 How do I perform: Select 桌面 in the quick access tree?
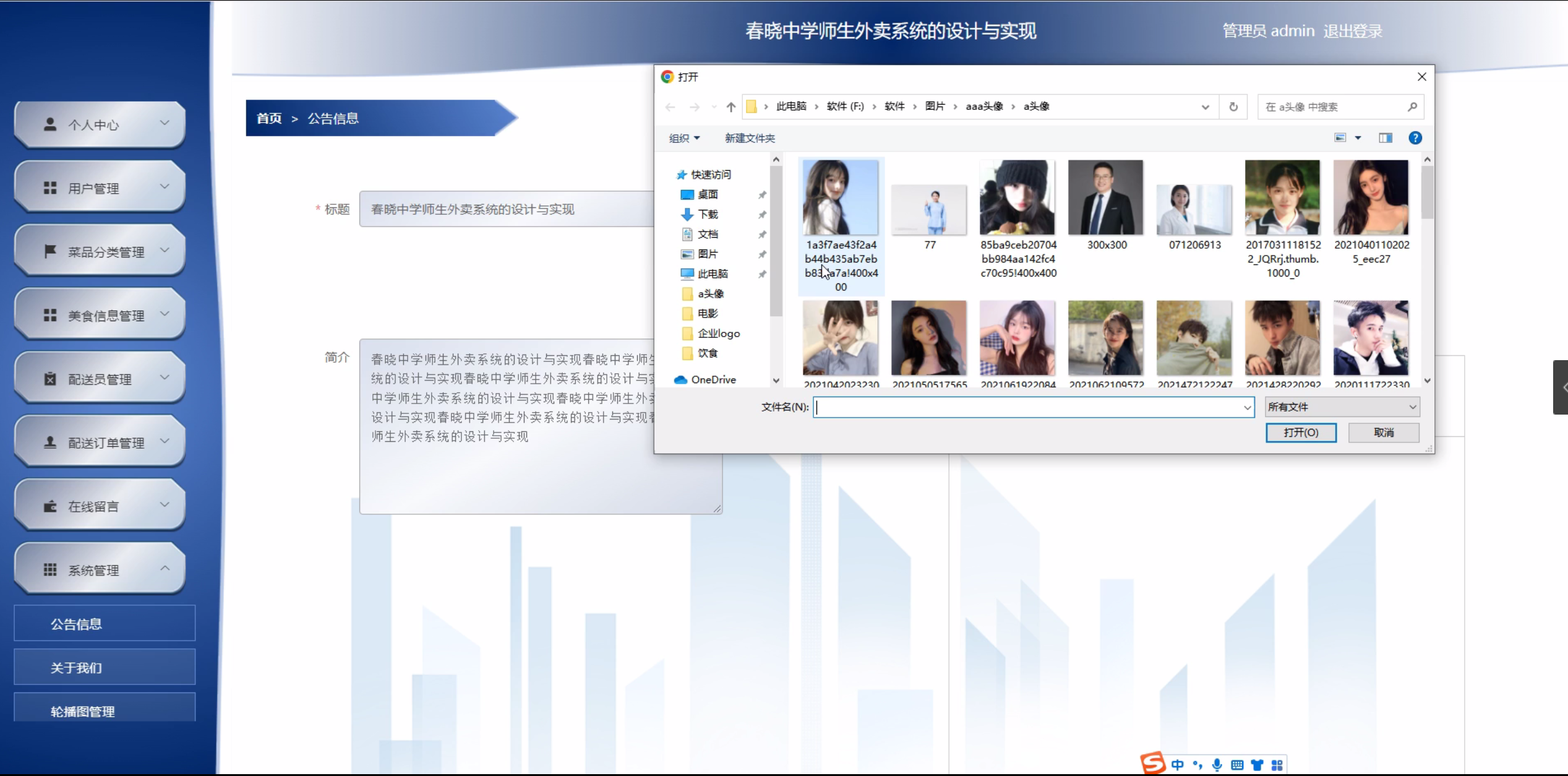point(708,194)
